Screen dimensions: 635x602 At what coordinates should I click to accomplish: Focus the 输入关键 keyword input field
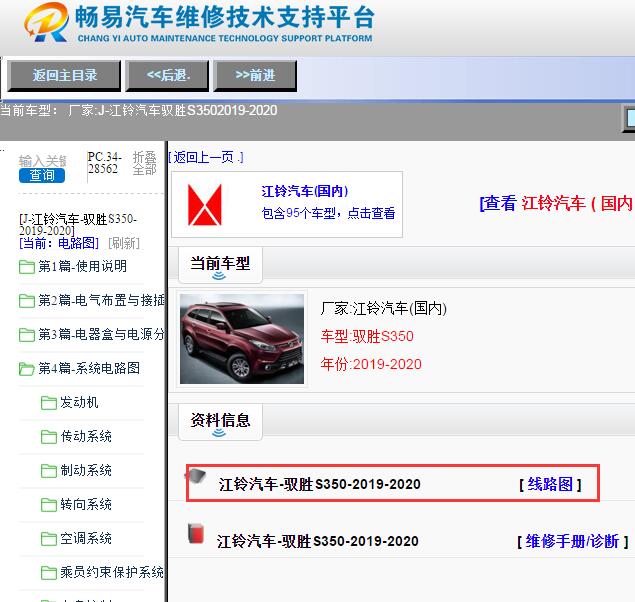pyautogui.click(x=42, y=161)
